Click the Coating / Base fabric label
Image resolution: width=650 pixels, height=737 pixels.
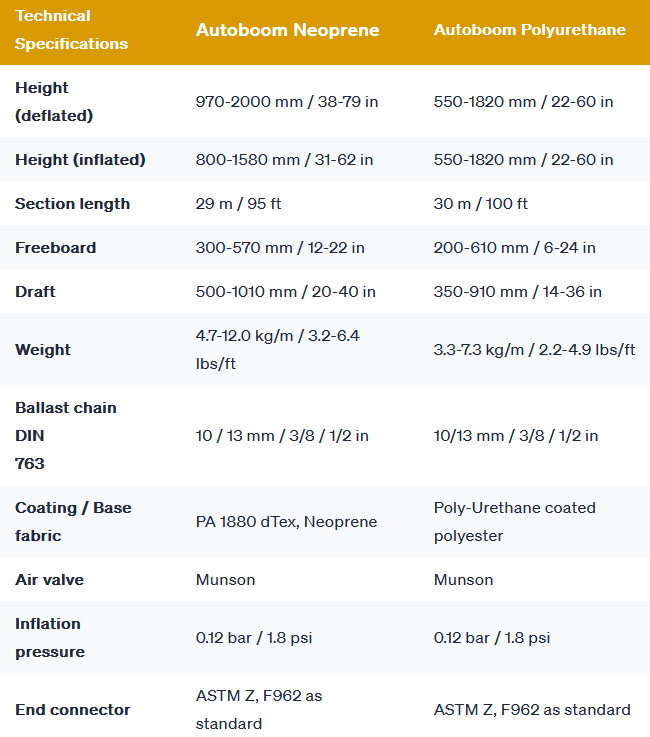(73, 522)
